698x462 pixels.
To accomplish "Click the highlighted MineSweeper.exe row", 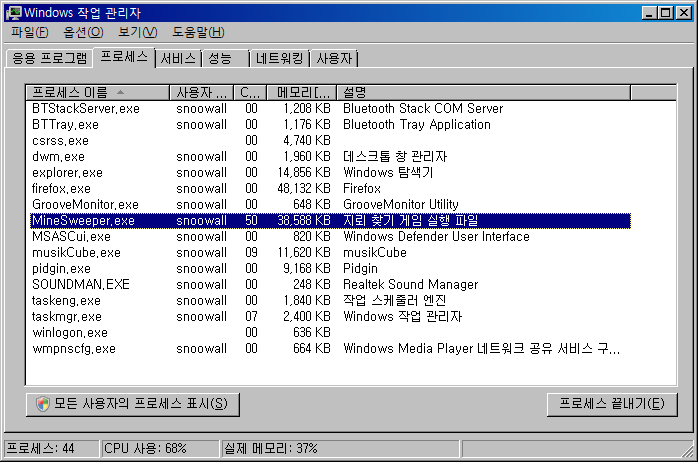I will (x=330, y=220).
